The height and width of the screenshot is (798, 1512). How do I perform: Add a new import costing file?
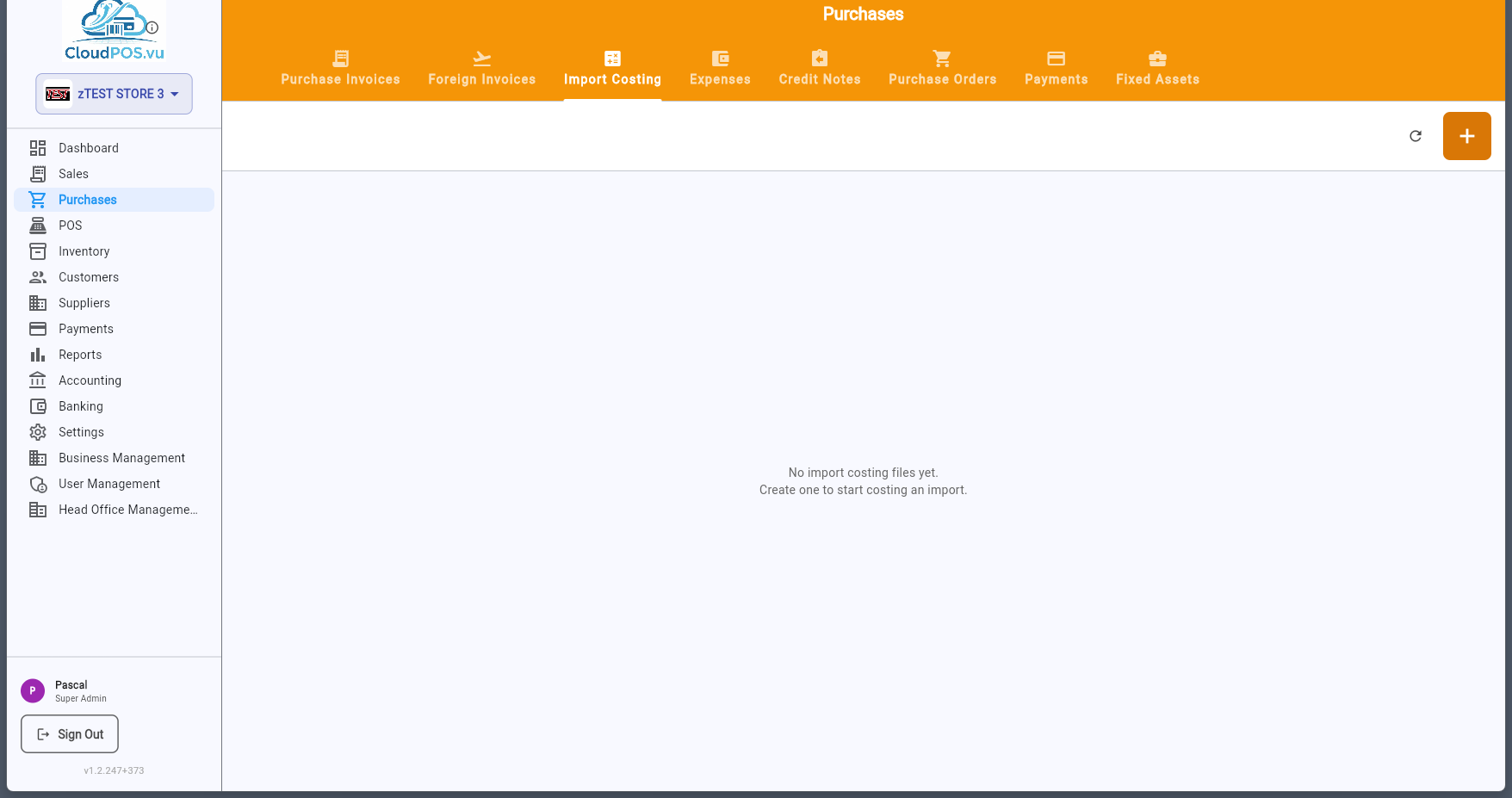click(x=1467, y=136)
